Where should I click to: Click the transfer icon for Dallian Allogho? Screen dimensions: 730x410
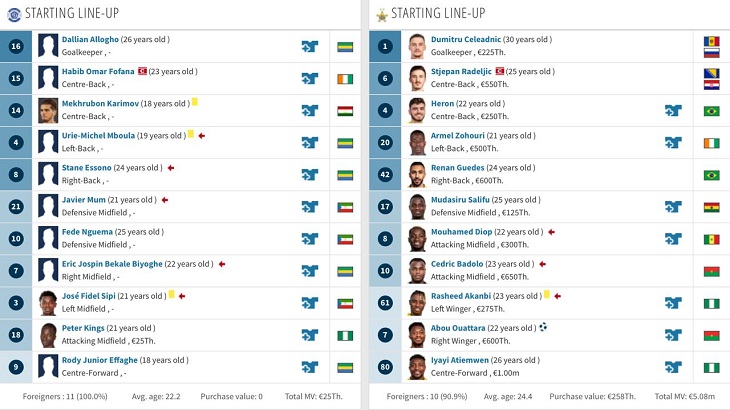tap(310, 47)
